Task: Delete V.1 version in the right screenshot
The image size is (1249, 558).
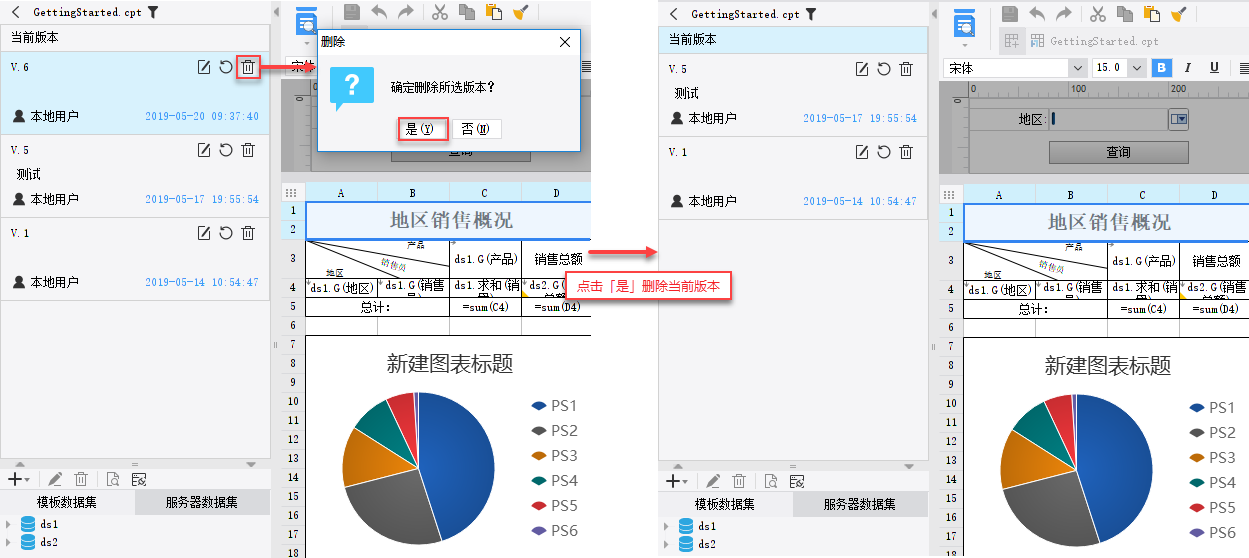Action: 906,152
